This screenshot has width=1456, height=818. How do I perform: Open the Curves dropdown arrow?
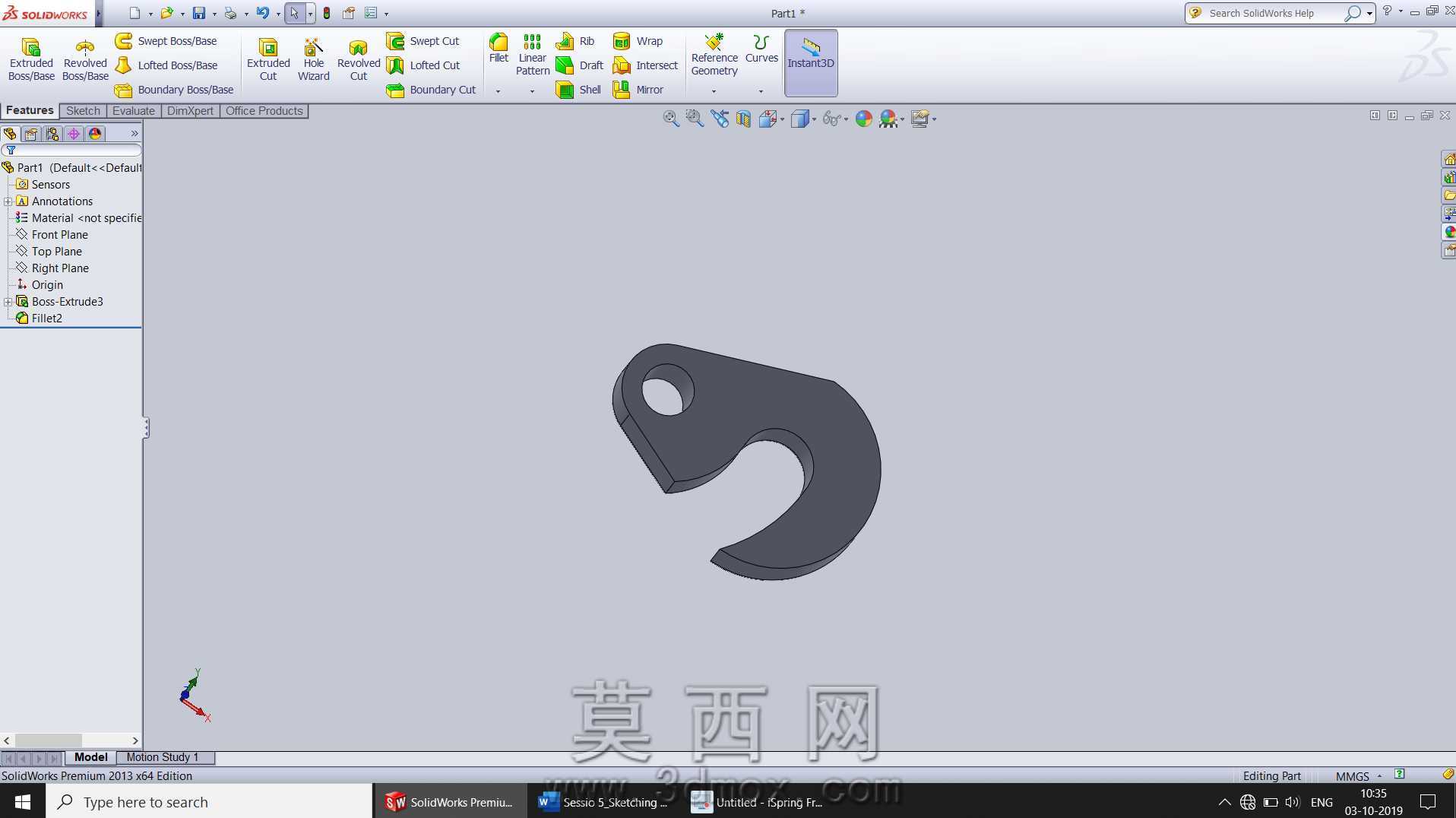pos(761,91)
